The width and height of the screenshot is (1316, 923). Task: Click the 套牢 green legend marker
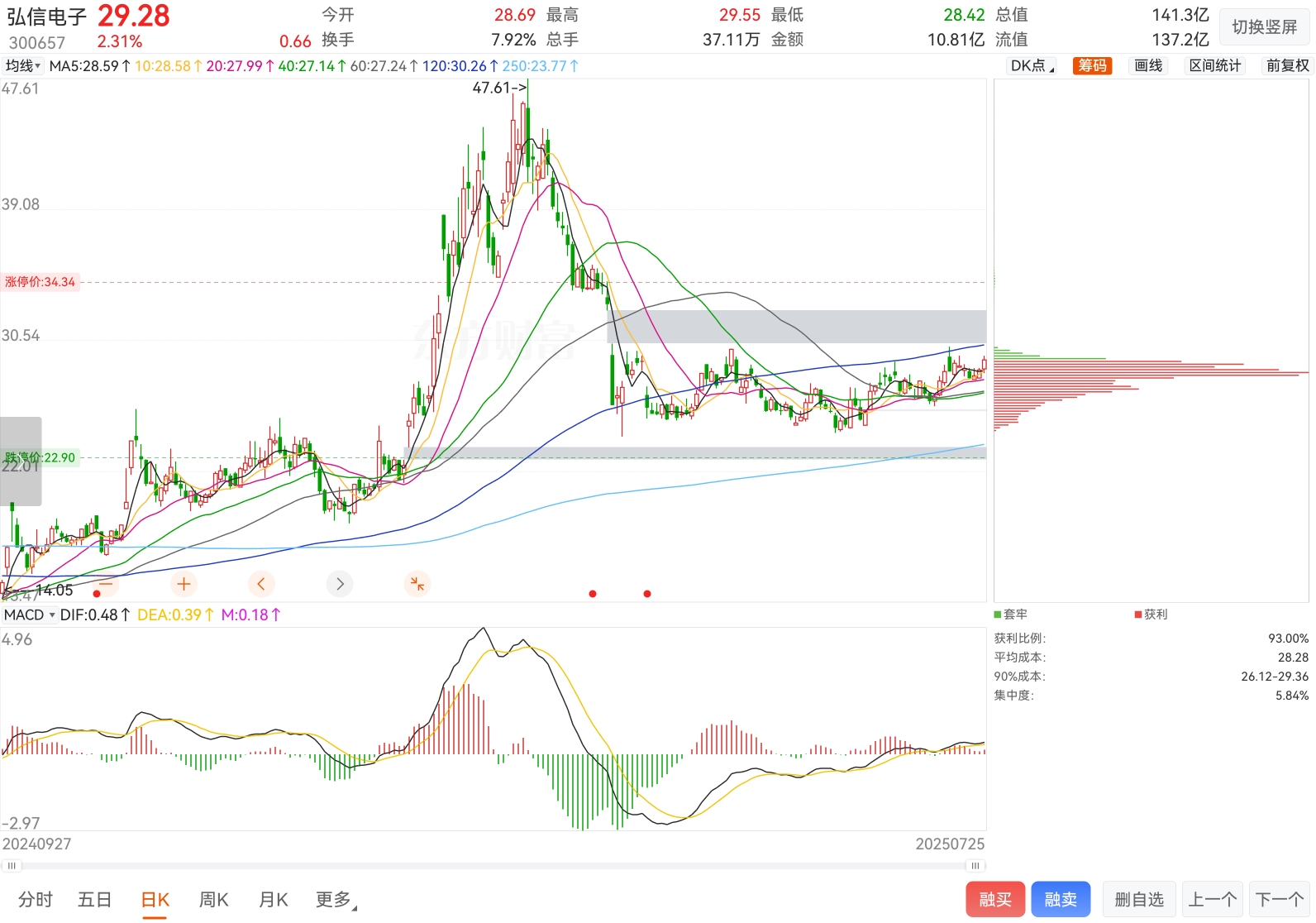coord(998,615)
